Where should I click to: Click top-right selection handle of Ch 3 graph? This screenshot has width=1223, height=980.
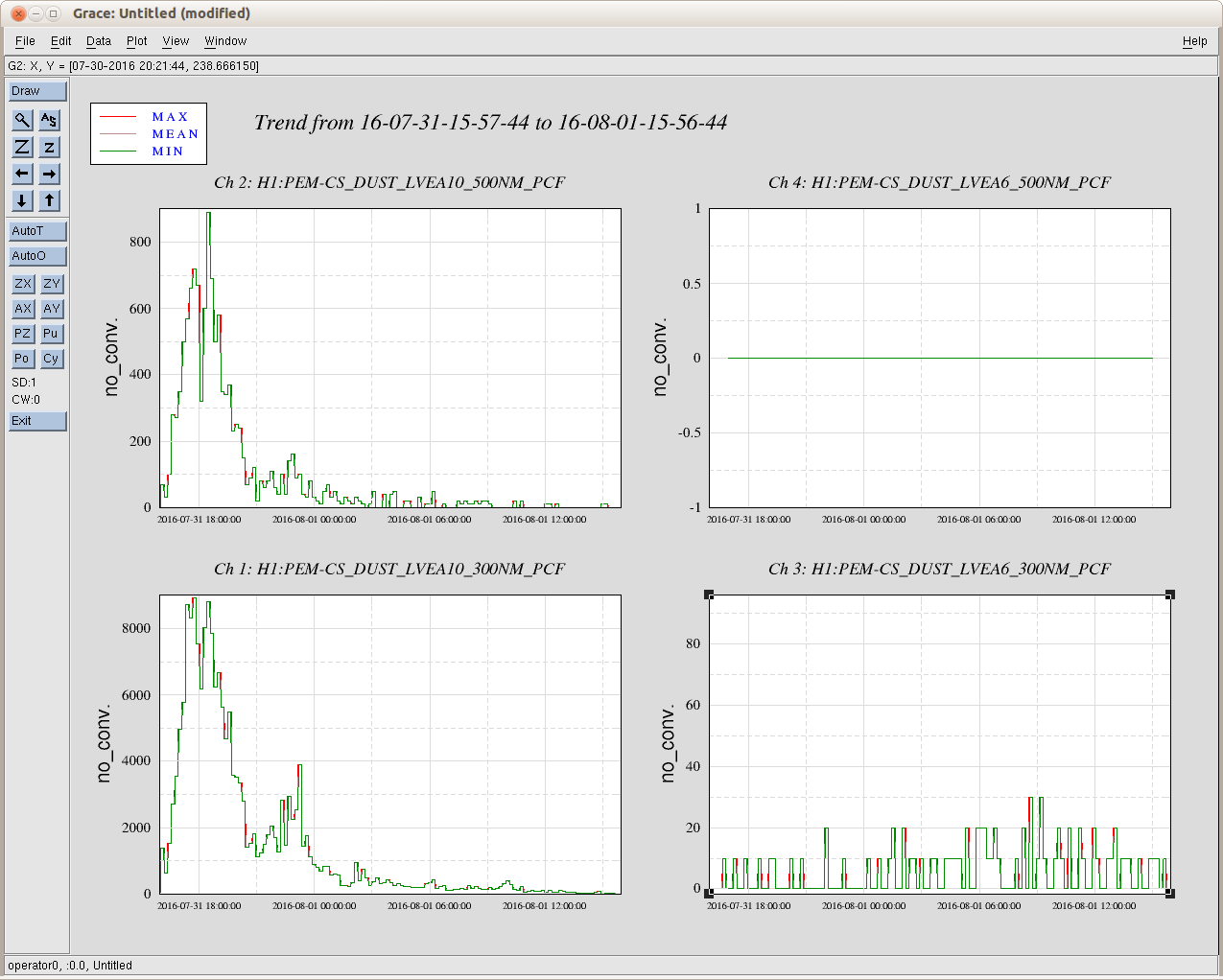point(1170,595)
